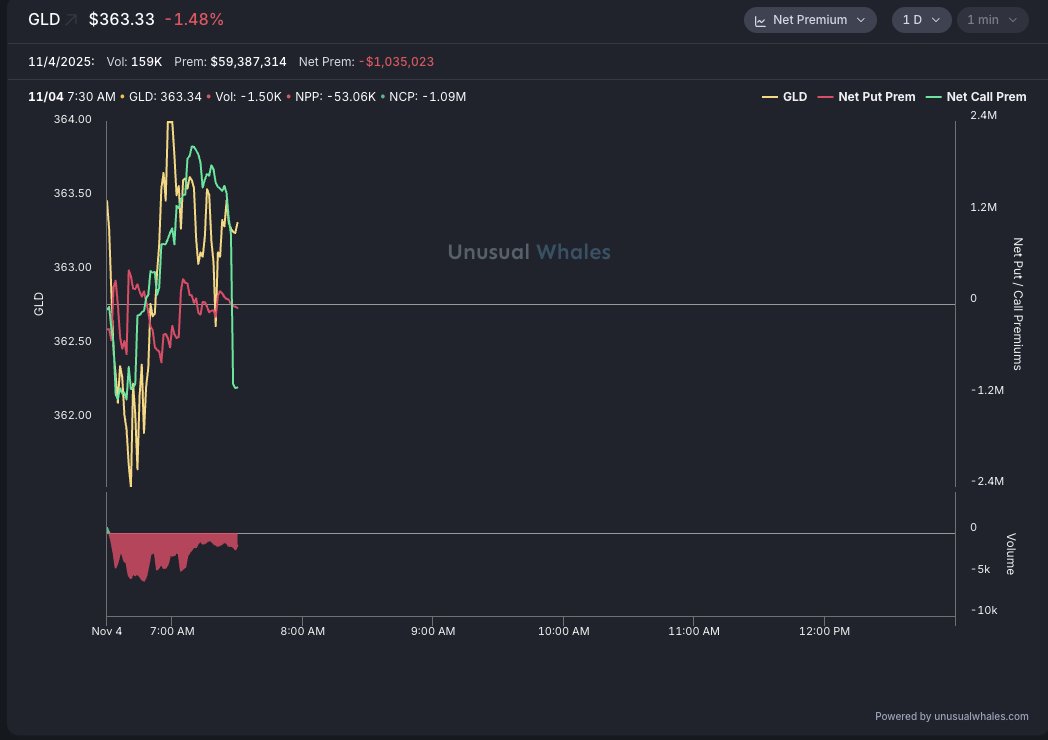Open the Powered by unusualwhales.com link
Viewport: 1048px width, 740px height.
(951, 716)
